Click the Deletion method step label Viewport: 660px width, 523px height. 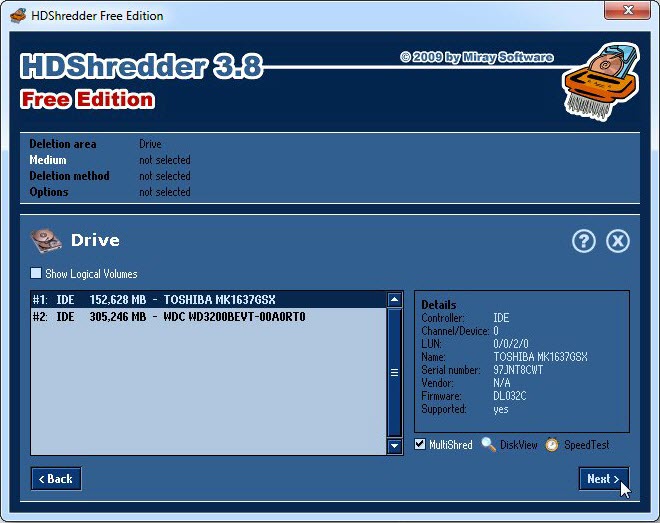[69, 176]
